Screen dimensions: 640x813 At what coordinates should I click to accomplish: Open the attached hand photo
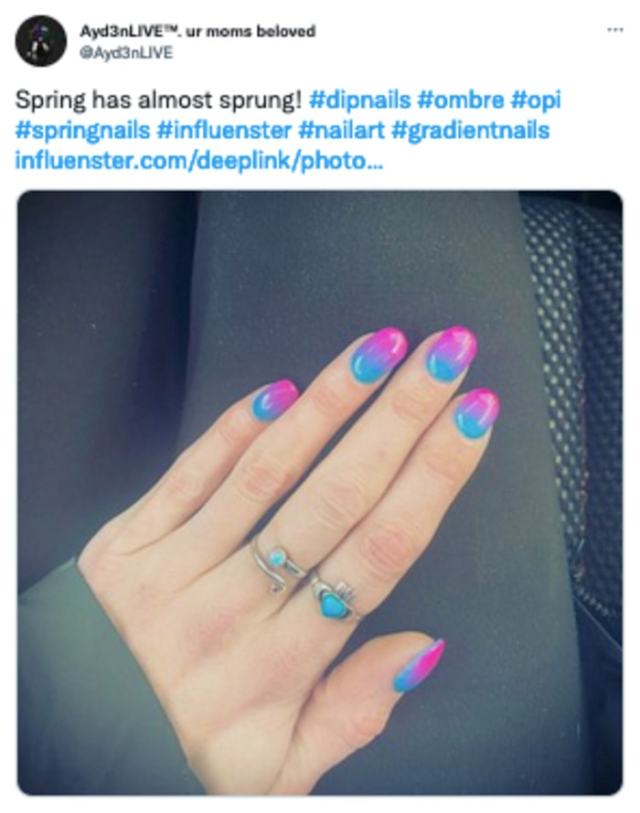pos(319,493)
